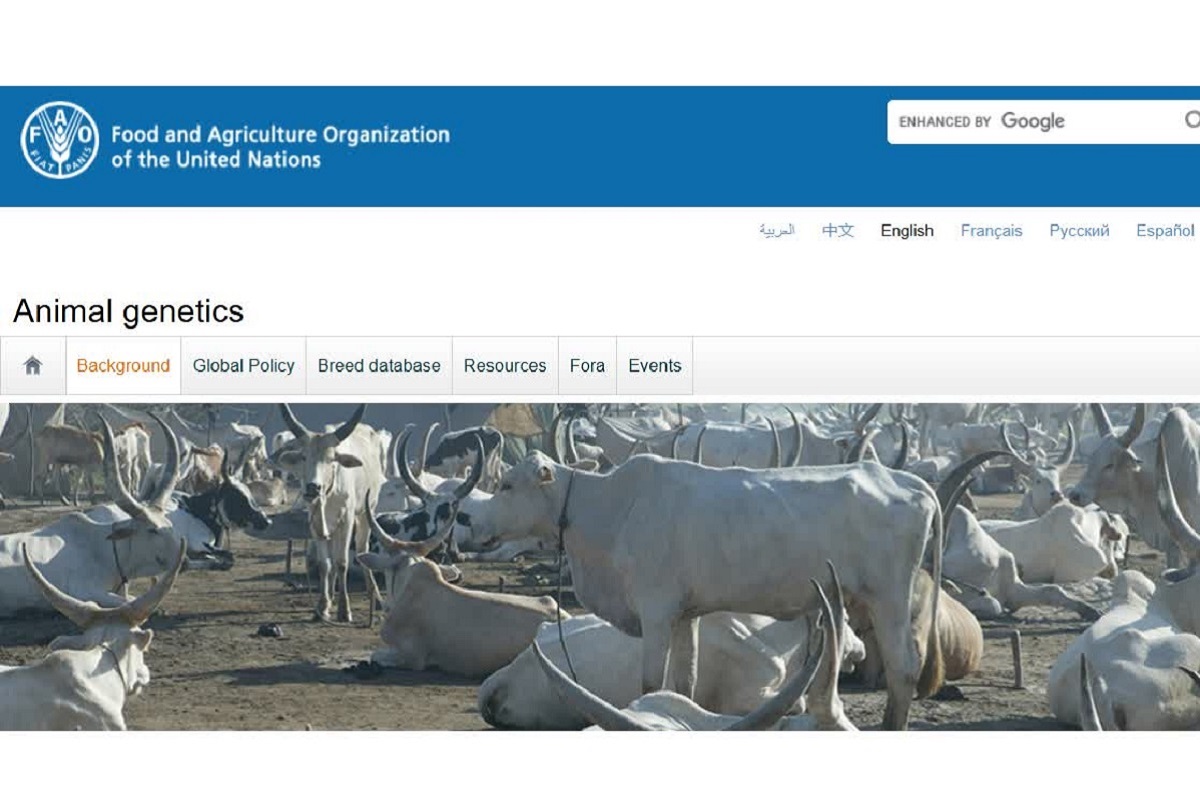Image resolution: width=1200 pixels, height=800 pixels.
Task: Click the Animal genetics page heading
Action: point(128,311)
